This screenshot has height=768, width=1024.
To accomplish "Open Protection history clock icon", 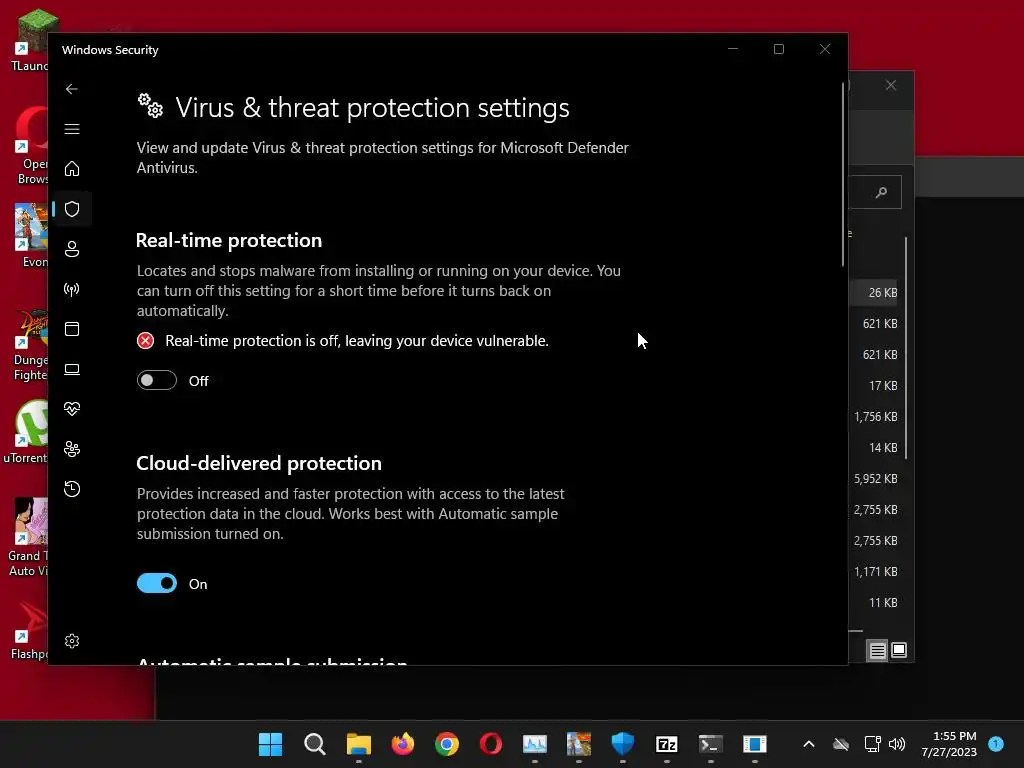I will point(72,489).
